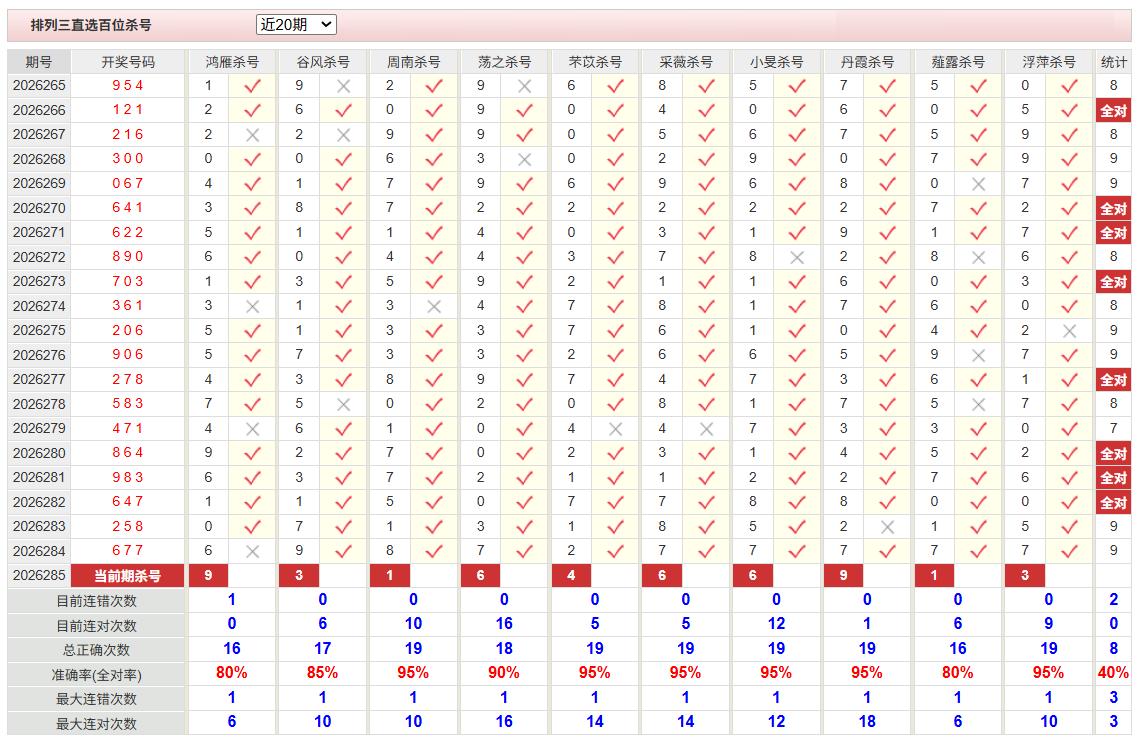The height and width of the screenshot is (744, 1142).
Task: Select the 目前连错次数 row label
Action: pos(96,601)
